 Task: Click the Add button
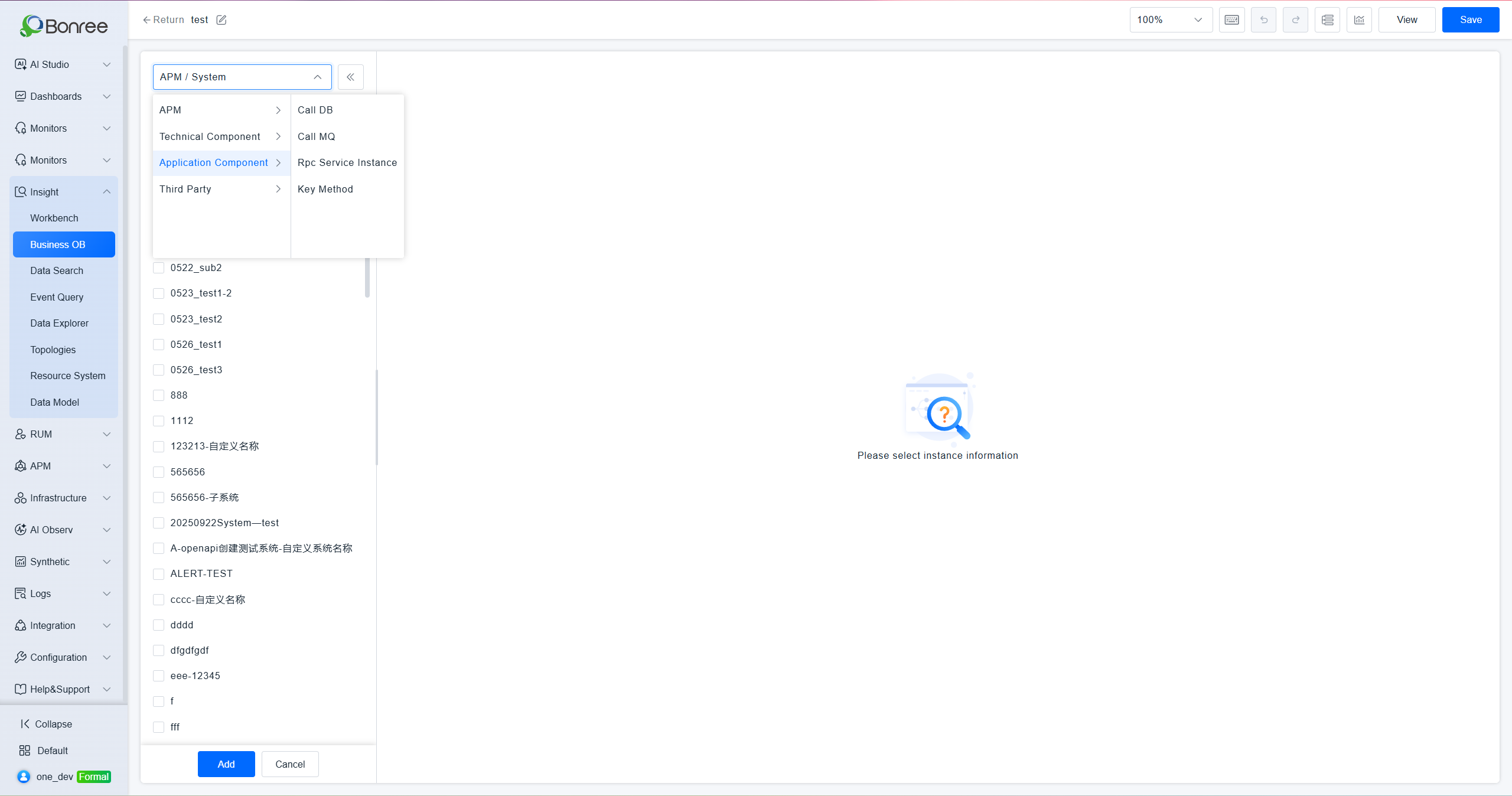[226, 764]
